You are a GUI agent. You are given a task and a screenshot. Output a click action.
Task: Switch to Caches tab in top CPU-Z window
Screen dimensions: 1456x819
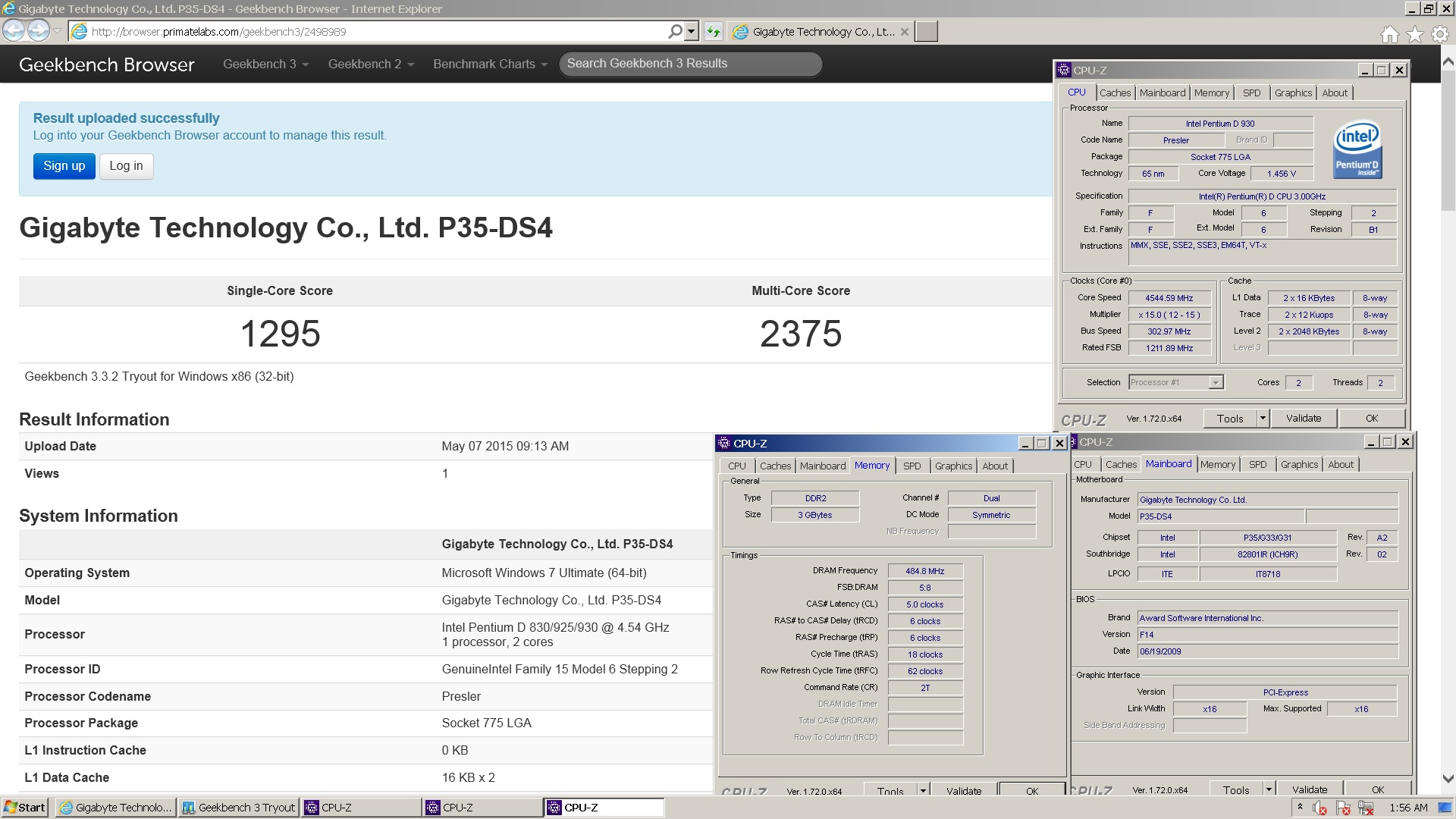[x=1115, y=93]
